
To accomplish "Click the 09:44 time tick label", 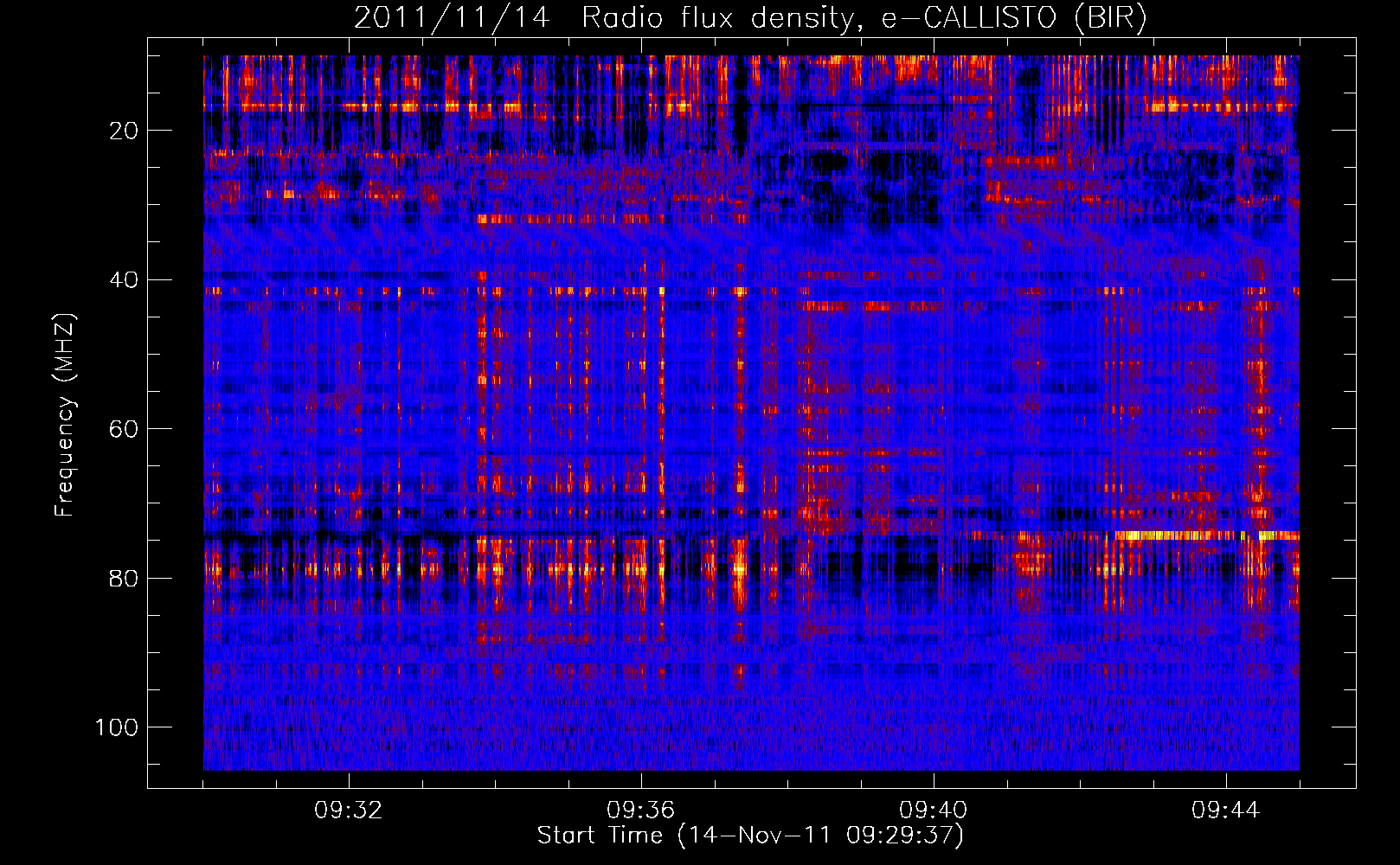I will 1226,811.
